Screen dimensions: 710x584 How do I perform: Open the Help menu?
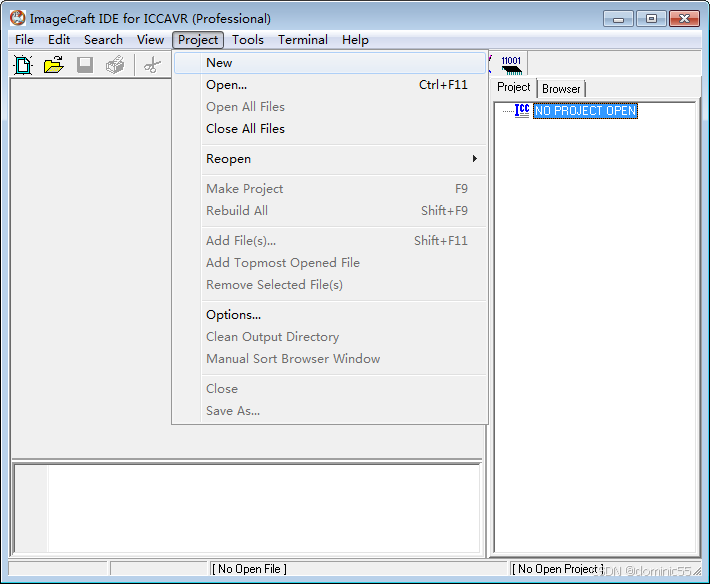pyautogui.click(x=355, y=40)
